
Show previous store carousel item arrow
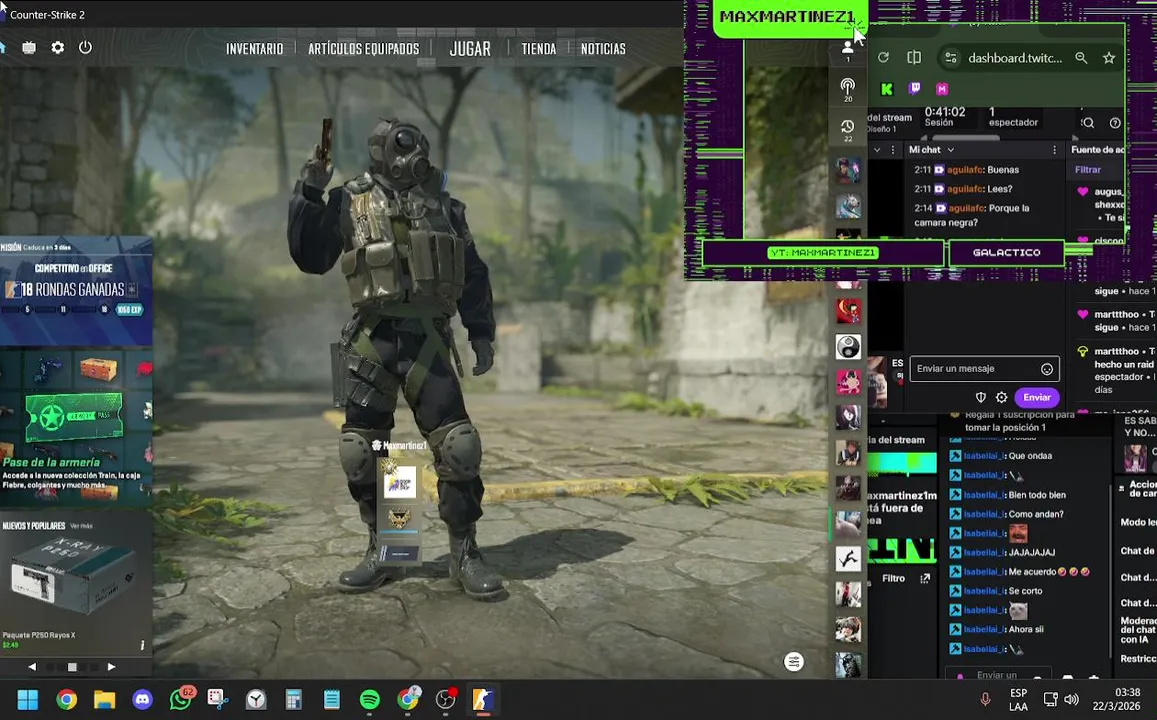coord(32,667)
